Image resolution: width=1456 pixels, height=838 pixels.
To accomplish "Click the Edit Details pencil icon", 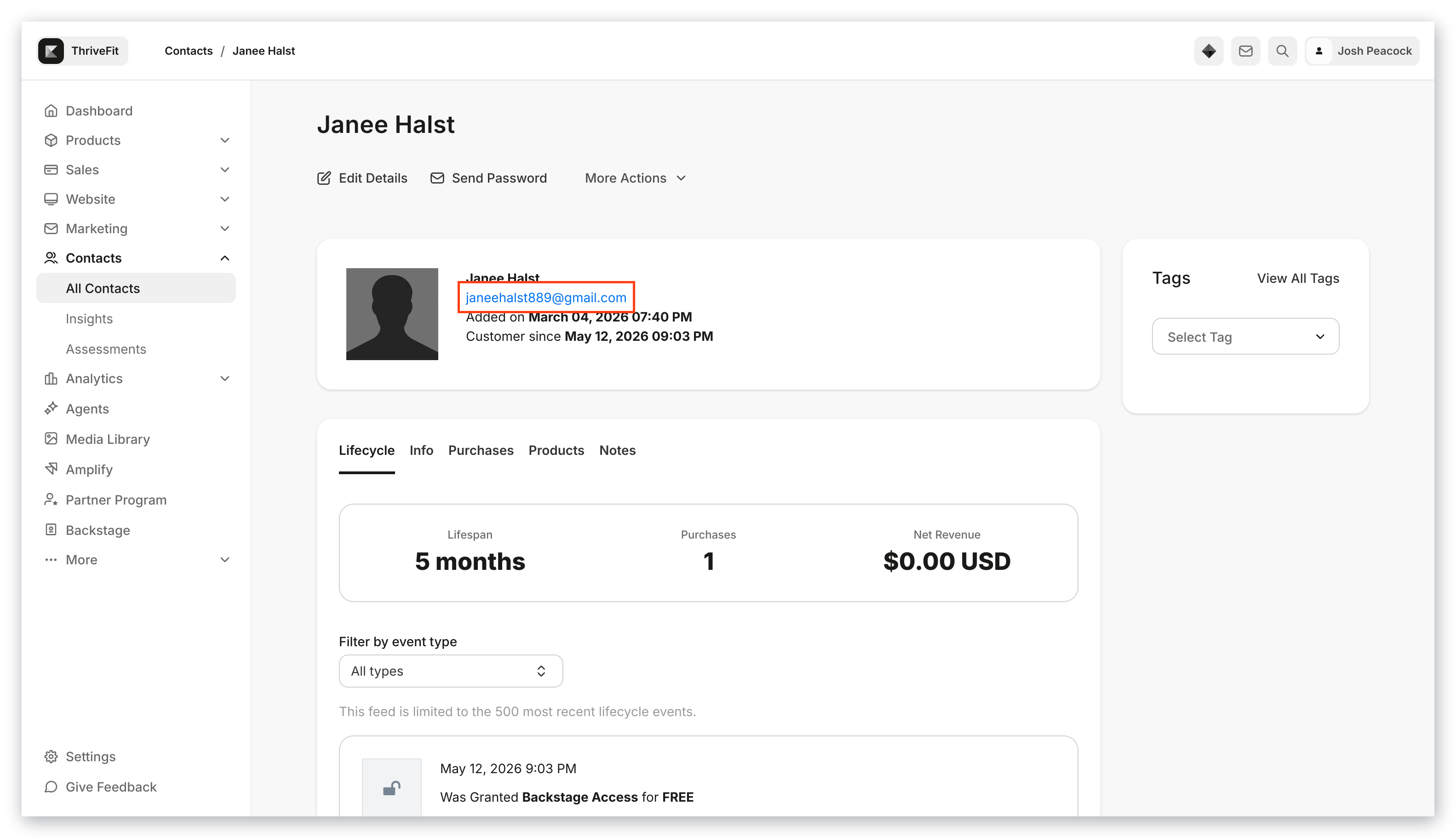I will point(324,178).
